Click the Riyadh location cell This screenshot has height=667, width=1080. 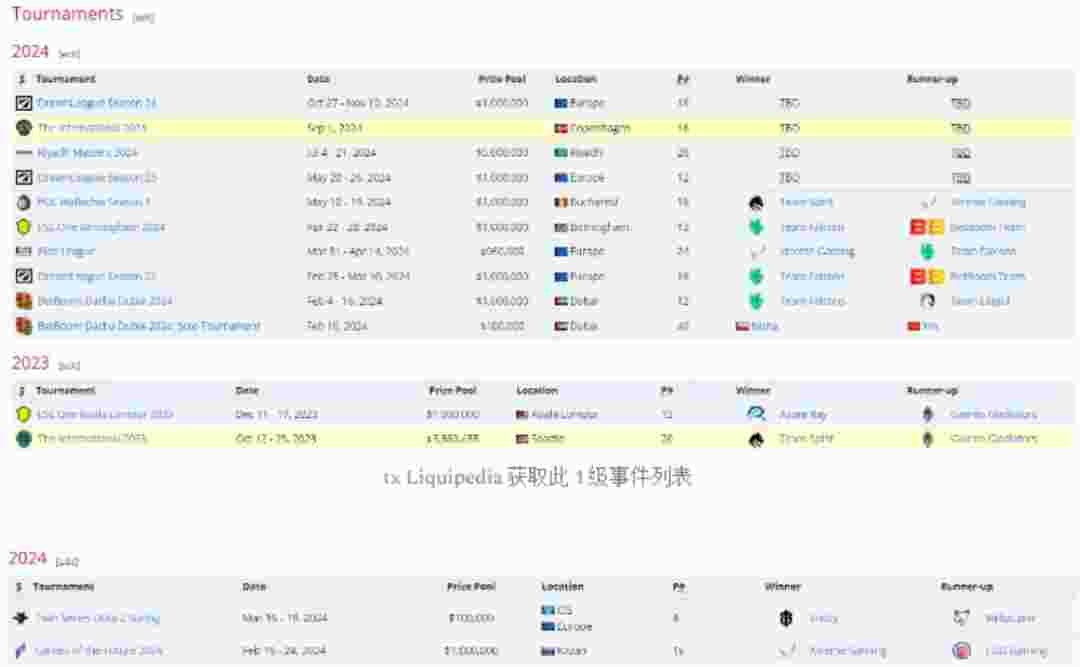(x=579, y=153)
